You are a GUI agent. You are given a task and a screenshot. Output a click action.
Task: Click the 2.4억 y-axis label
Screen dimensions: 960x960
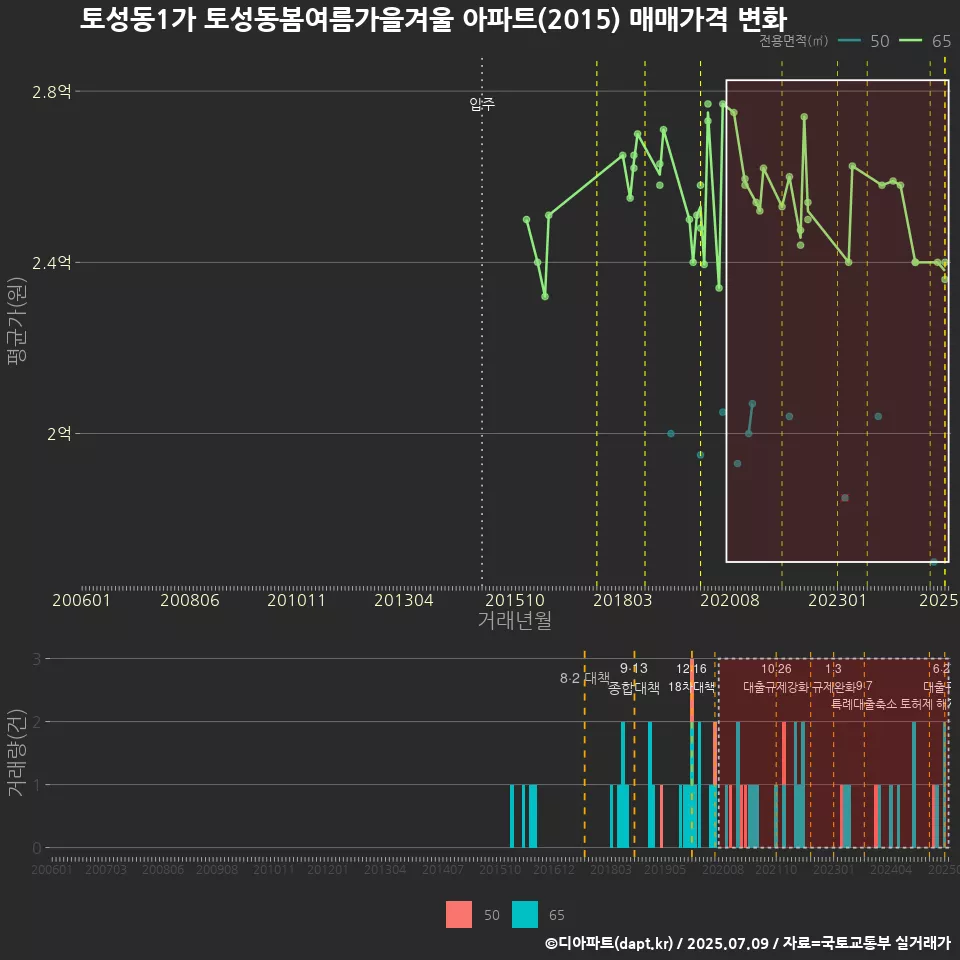pyautogui.click(x=51, y=263)
